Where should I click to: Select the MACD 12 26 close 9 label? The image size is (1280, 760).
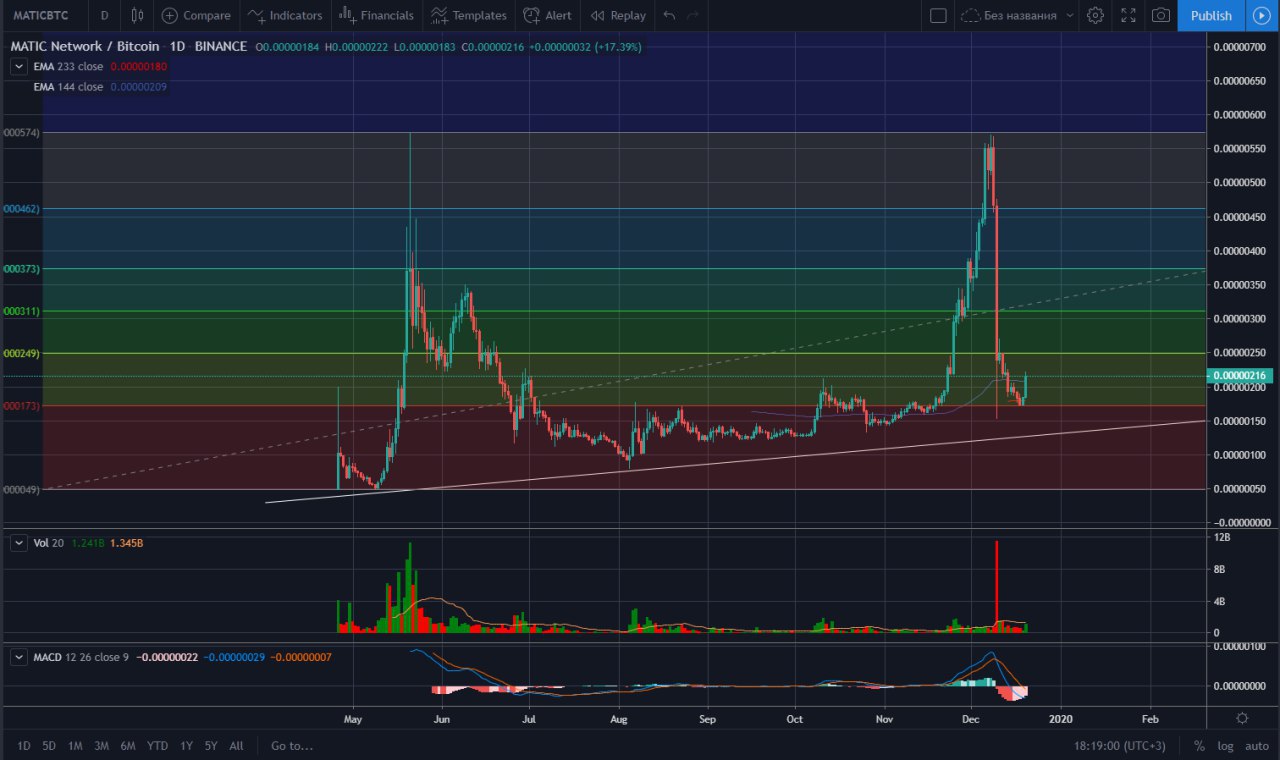click(81, 657)
